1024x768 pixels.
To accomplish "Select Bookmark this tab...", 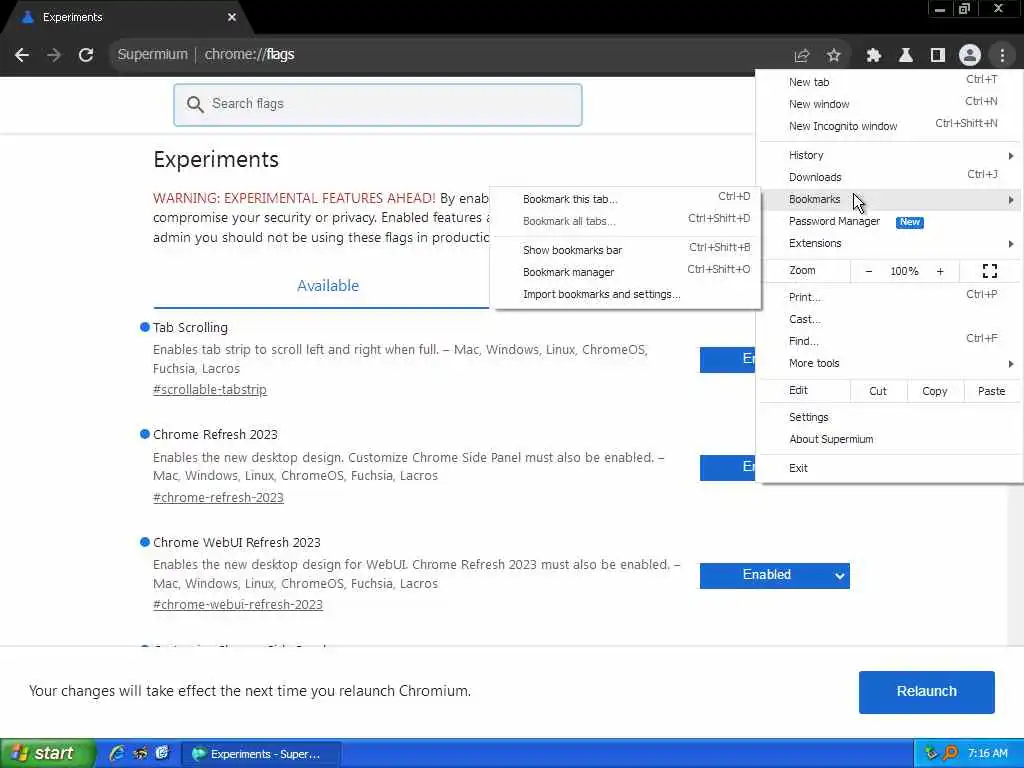I will pyautogui.click(x=626, y=199).
